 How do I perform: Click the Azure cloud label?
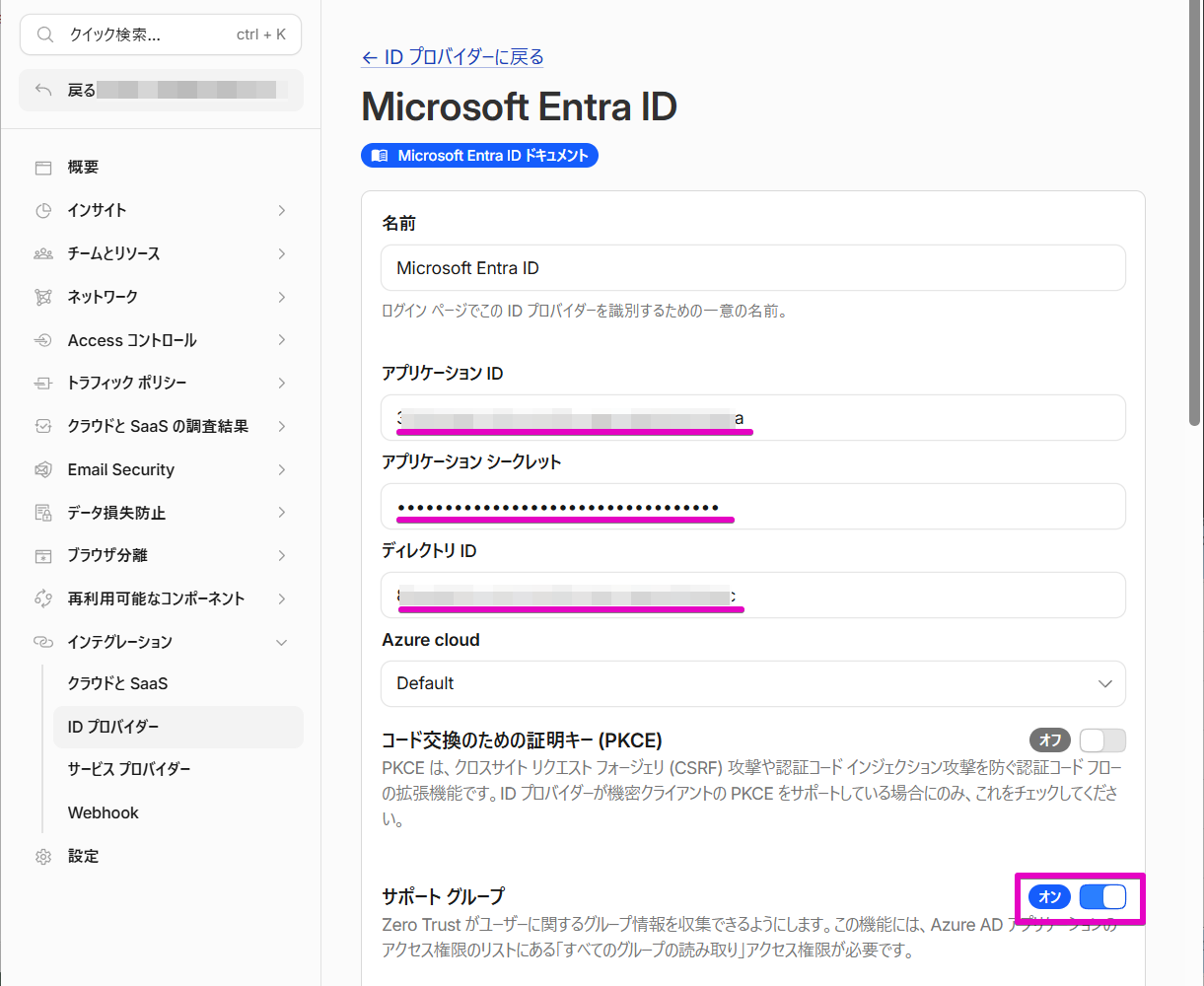tap(431, 640)
